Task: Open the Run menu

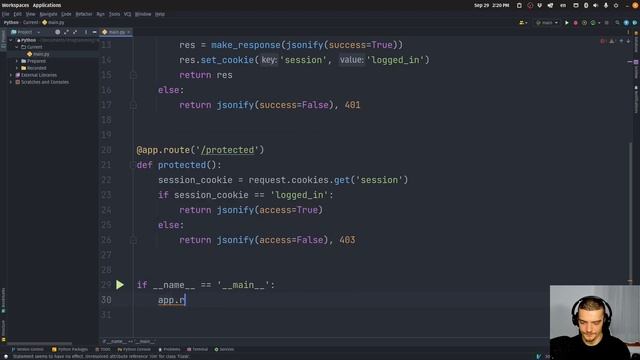Action: [x=100, y=14]
